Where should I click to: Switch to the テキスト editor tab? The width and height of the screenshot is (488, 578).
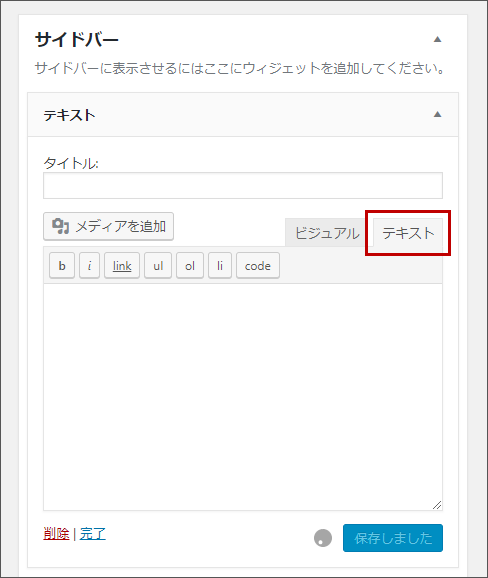tap(408, 233)
